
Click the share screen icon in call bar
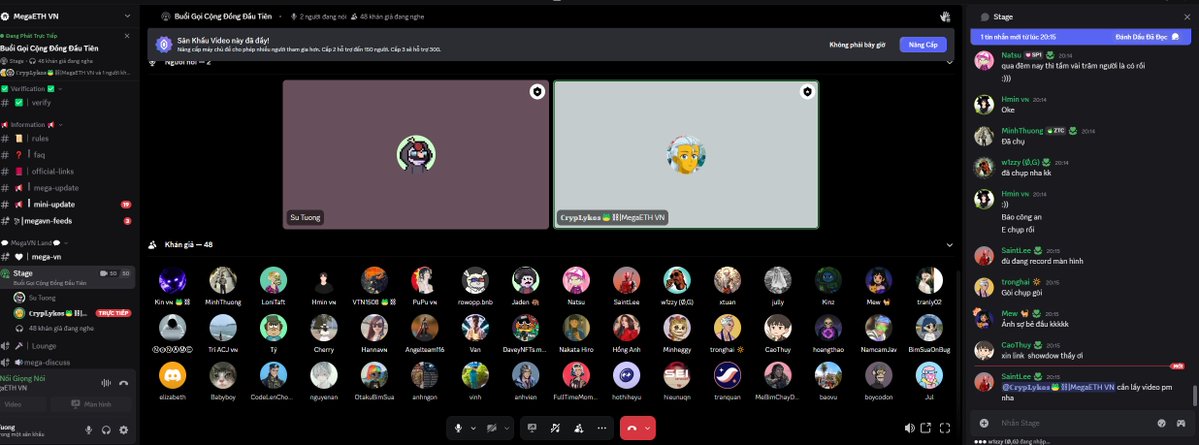pos(532,428)
